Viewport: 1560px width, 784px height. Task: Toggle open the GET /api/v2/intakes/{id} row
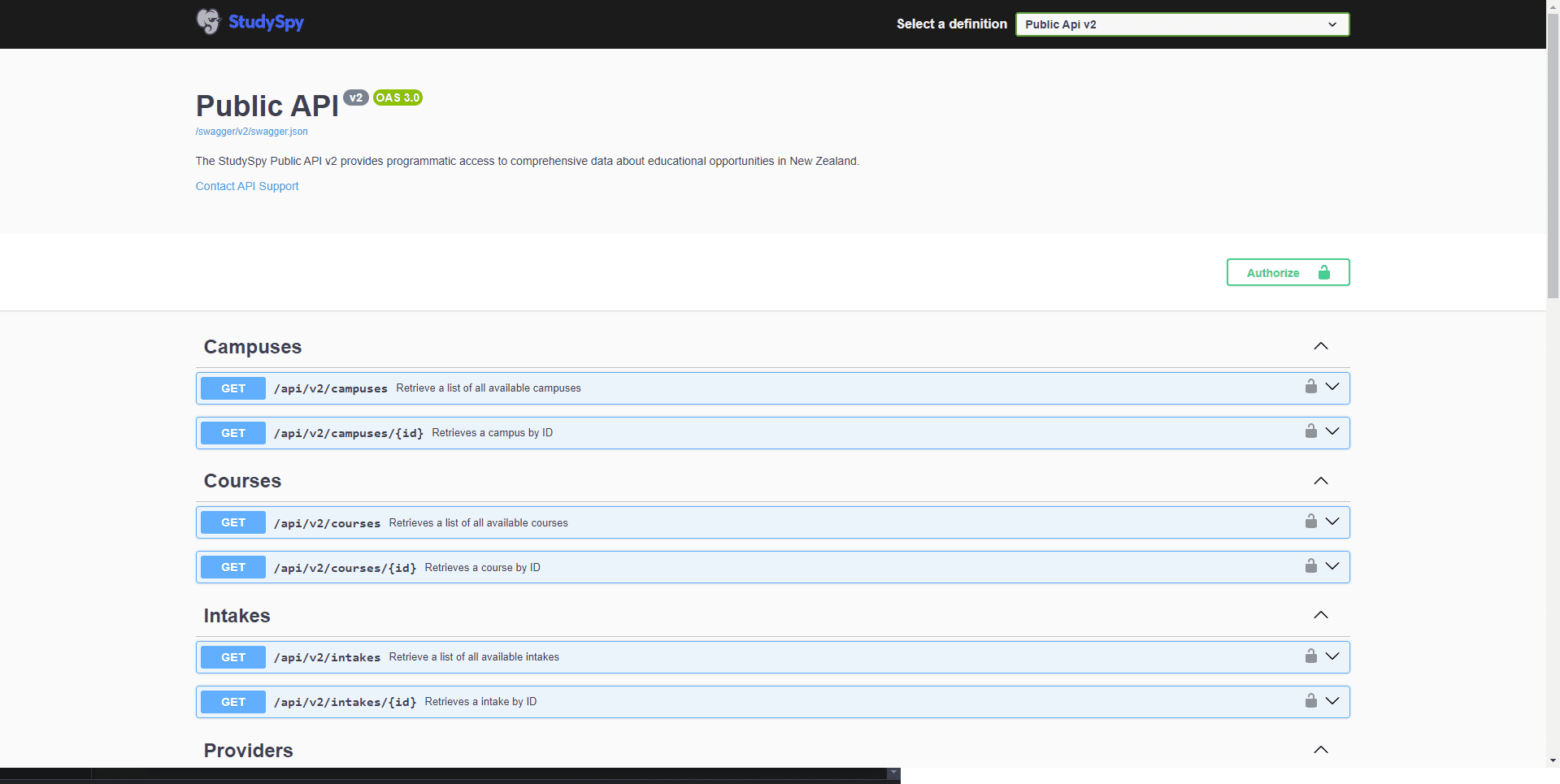click(1332, 701)
